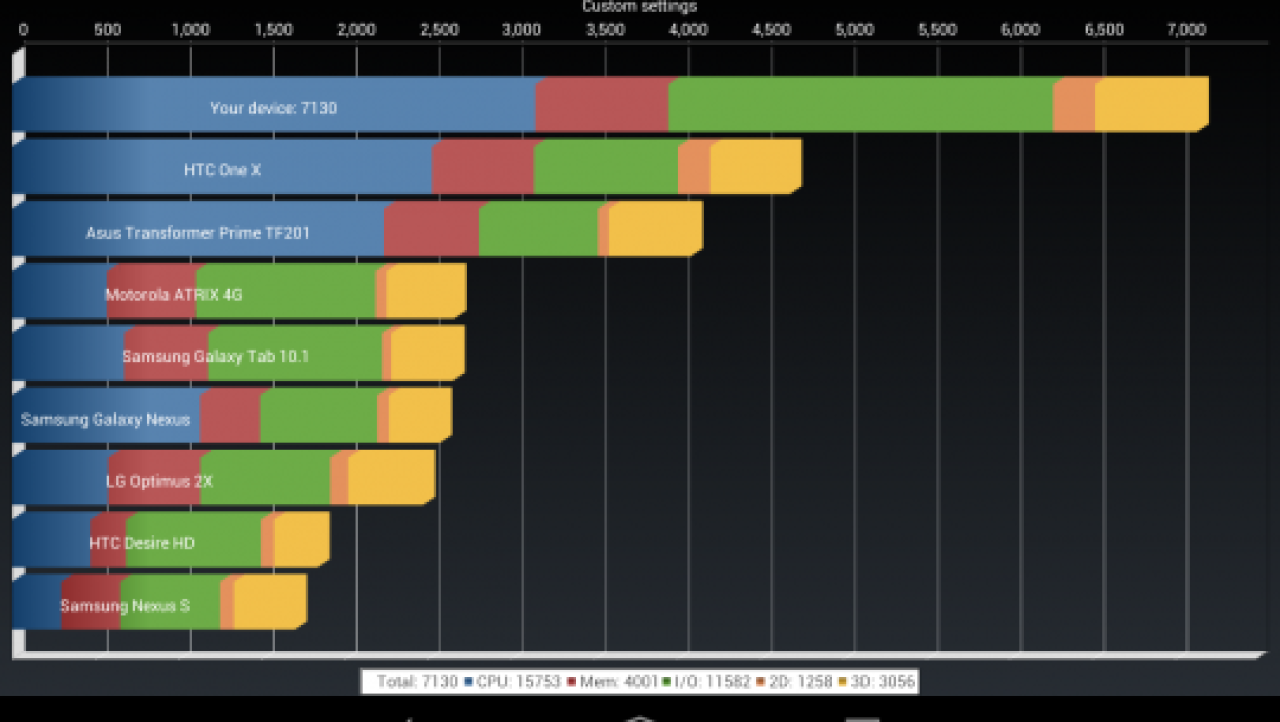Click "2D: 1258" in the legend
This screenshot has width=1280, height=722.
click(x=800, y=682)
